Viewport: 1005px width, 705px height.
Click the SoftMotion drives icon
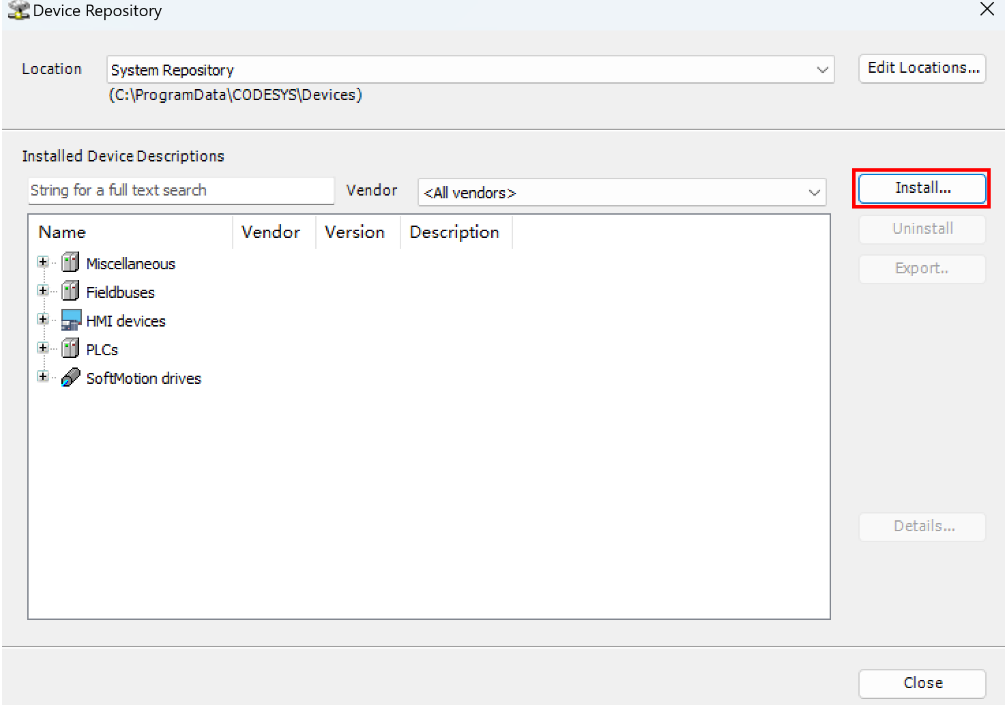(x=70, y=379)
